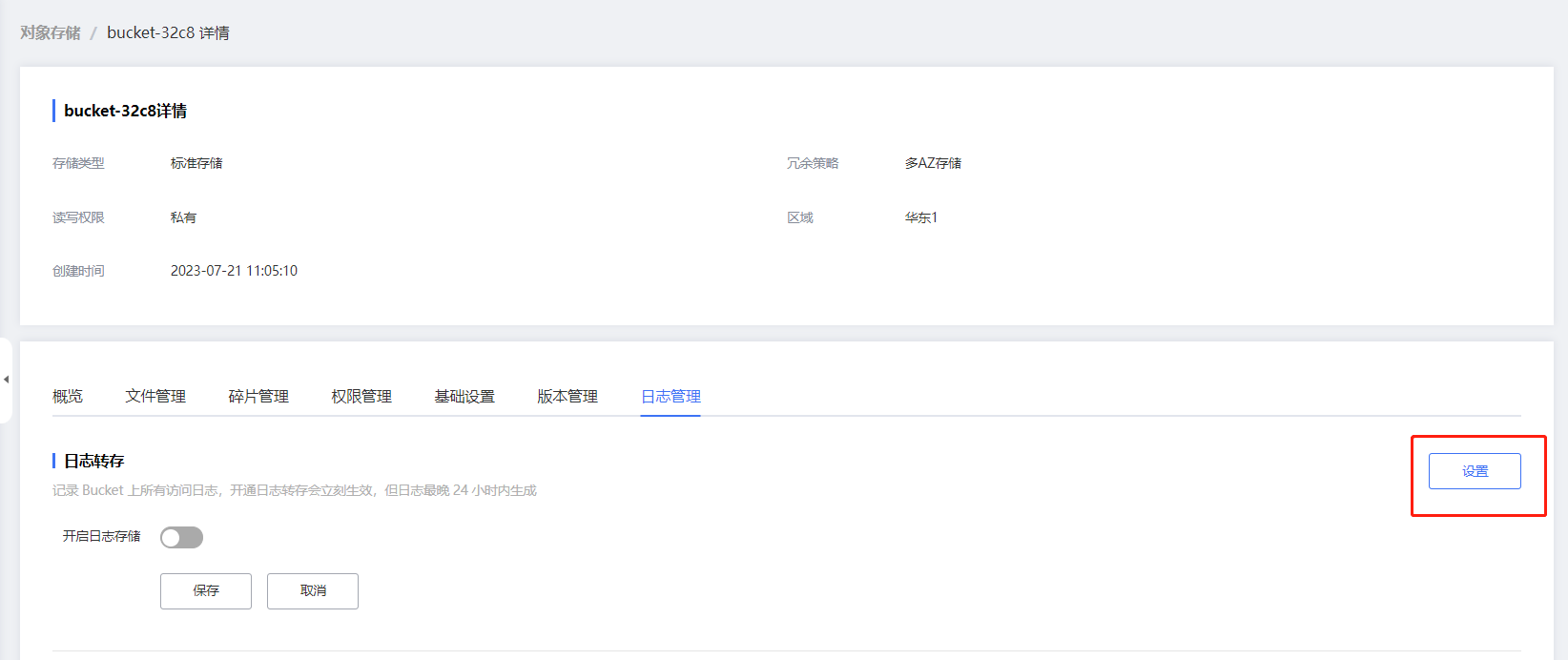Click the creation time 2023-07-21 11:05:10
This screenshot has height=660, width=1568.
click(x=234, y=271)
